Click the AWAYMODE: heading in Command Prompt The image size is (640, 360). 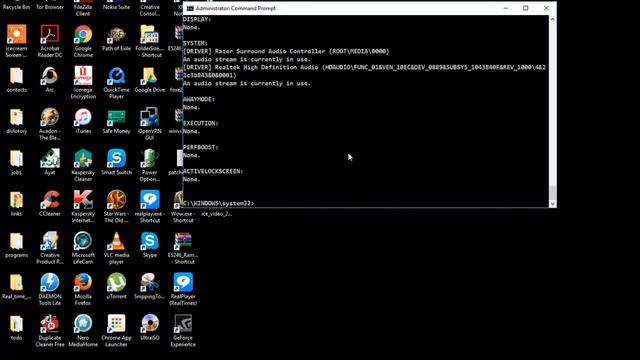(199, 99)
